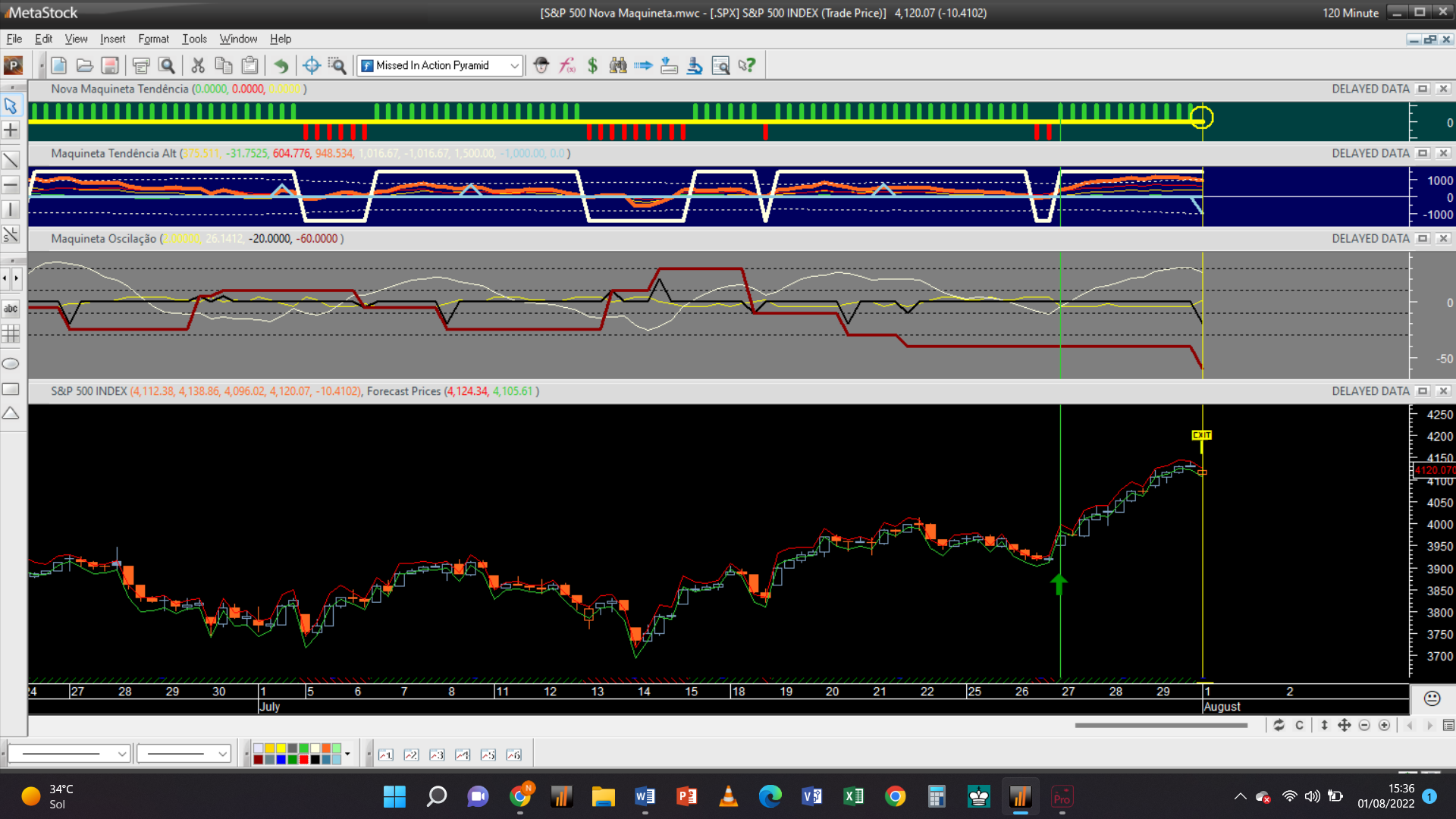Maximize the S&P 500 INDEX price pane
The width and height of the screenshot is (1456, 819).
pos(1423,391)
